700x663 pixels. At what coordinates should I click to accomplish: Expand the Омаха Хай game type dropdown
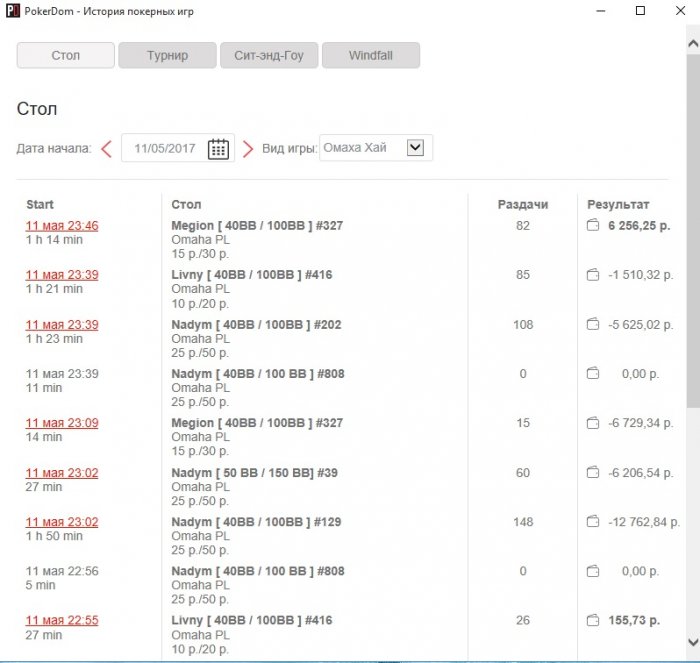(x=416, y=148)
